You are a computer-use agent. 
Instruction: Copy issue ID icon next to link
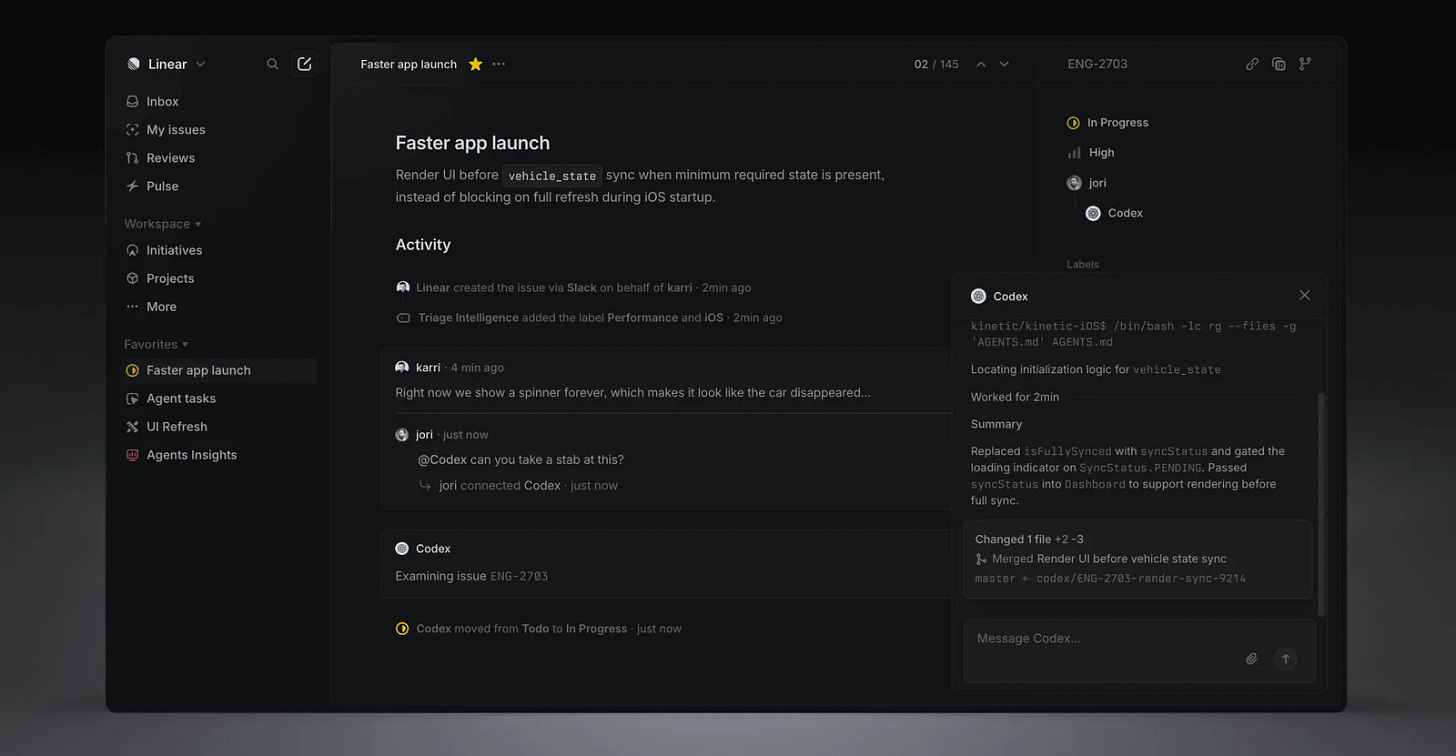1278,64
